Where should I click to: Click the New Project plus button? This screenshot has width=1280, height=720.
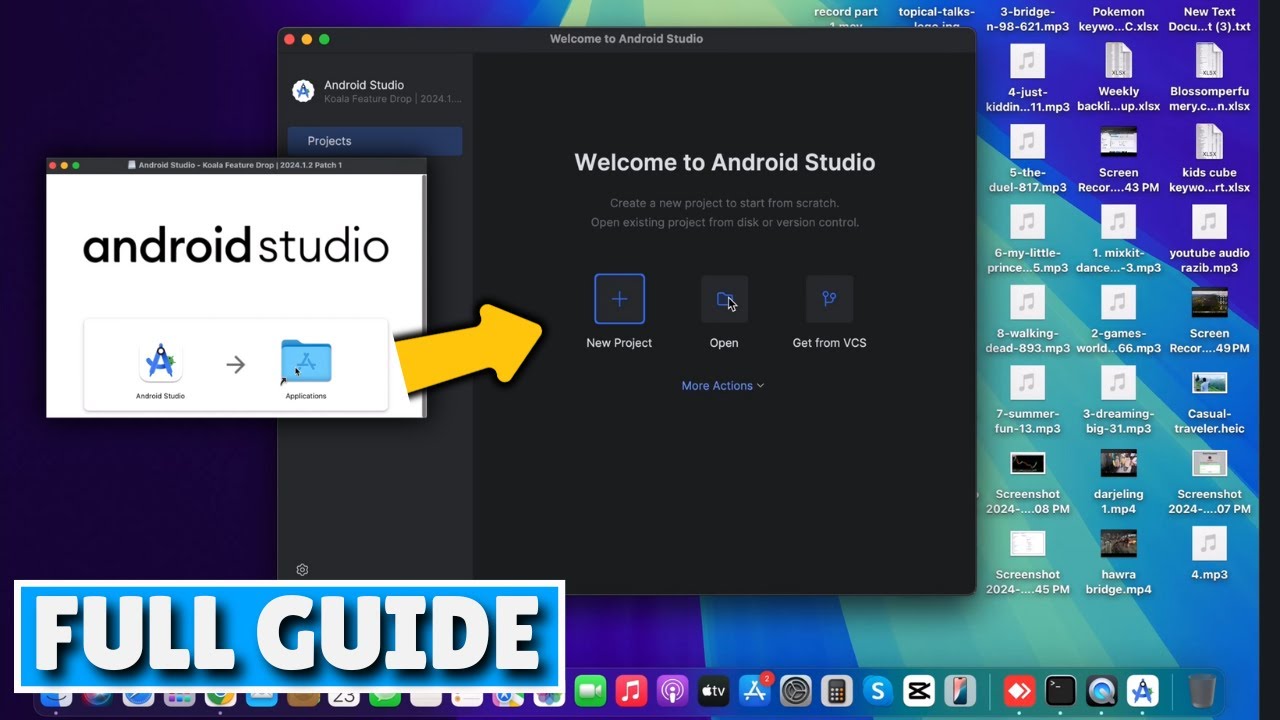(619, 299)
